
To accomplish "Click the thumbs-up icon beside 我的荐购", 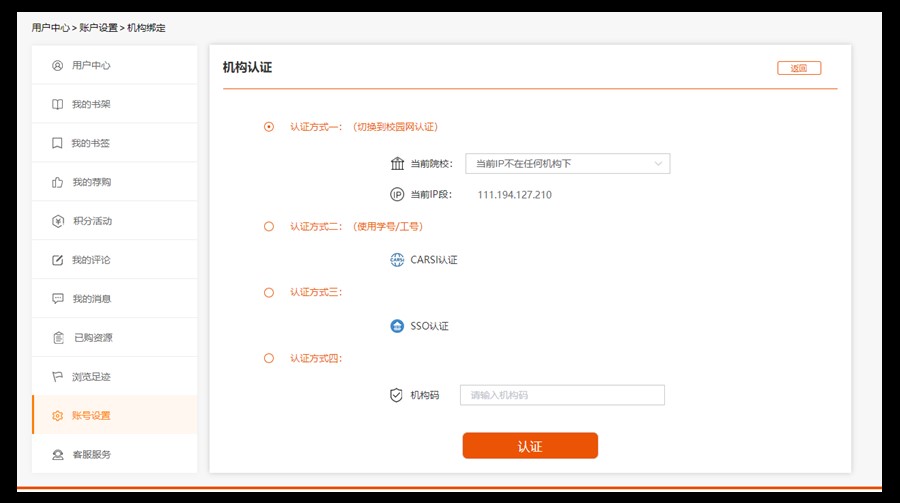I will pyautogui.click(x=57, y=182).
